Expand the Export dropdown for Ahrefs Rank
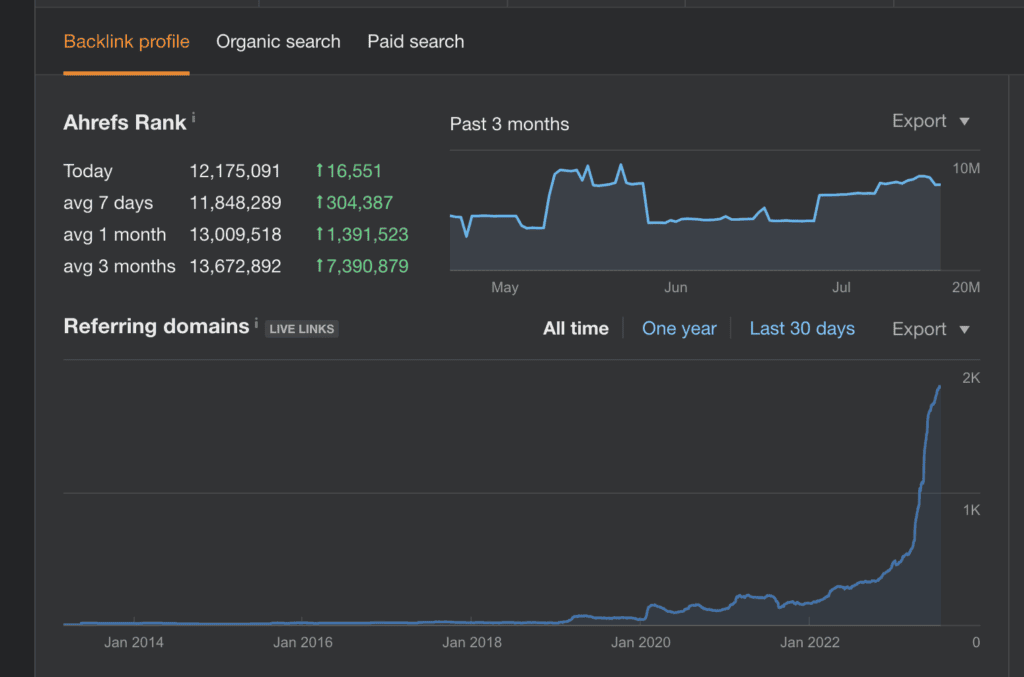The image size is (1024, 677). point(931,121)
